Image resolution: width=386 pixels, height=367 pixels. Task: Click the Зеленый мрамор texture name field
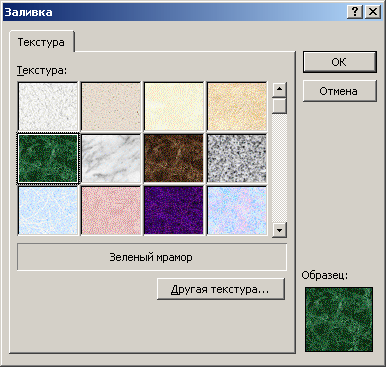[x=152, y=257]
